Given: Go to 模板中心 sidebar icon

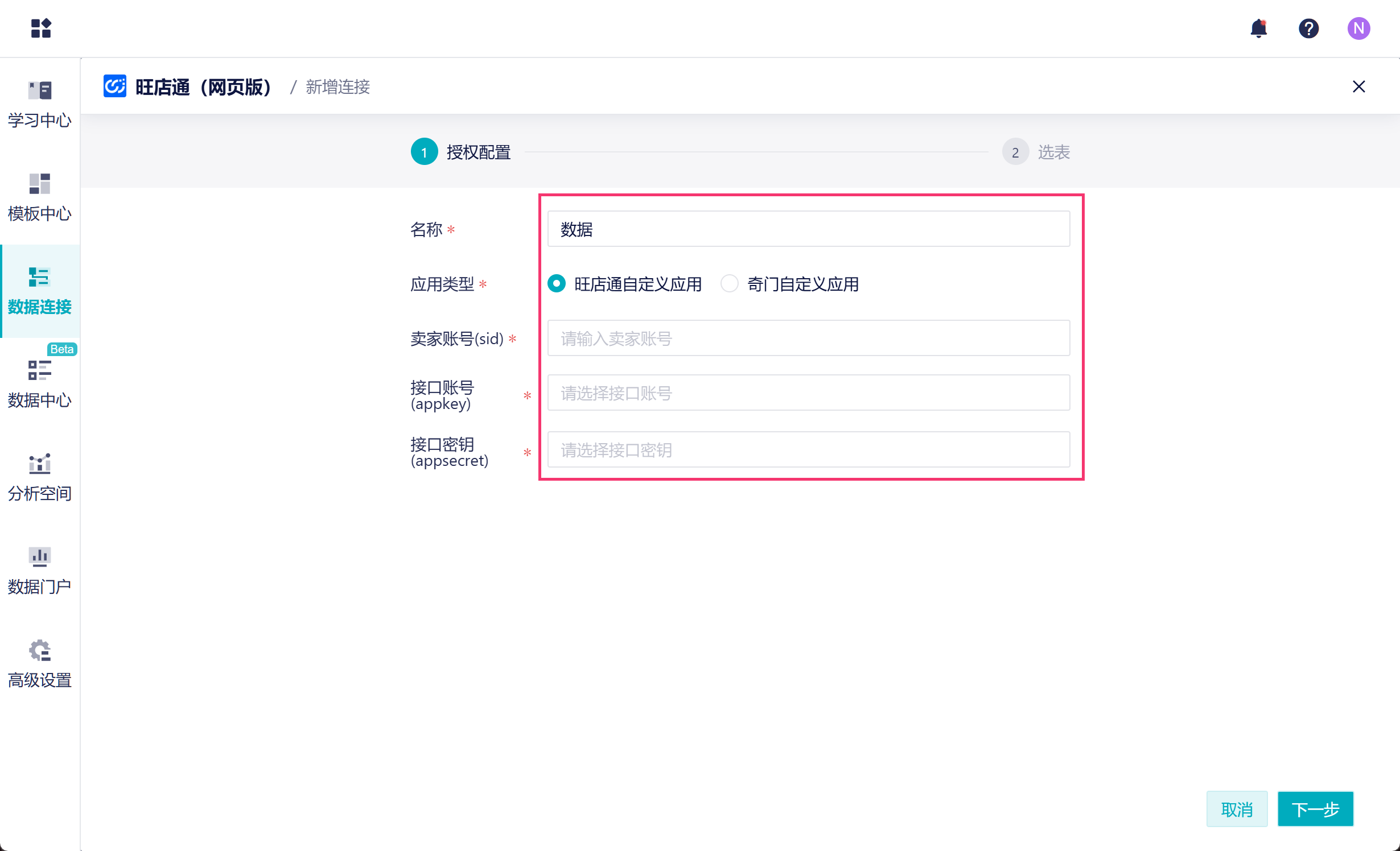Looking at the screenshot, I should pos(40,197).
